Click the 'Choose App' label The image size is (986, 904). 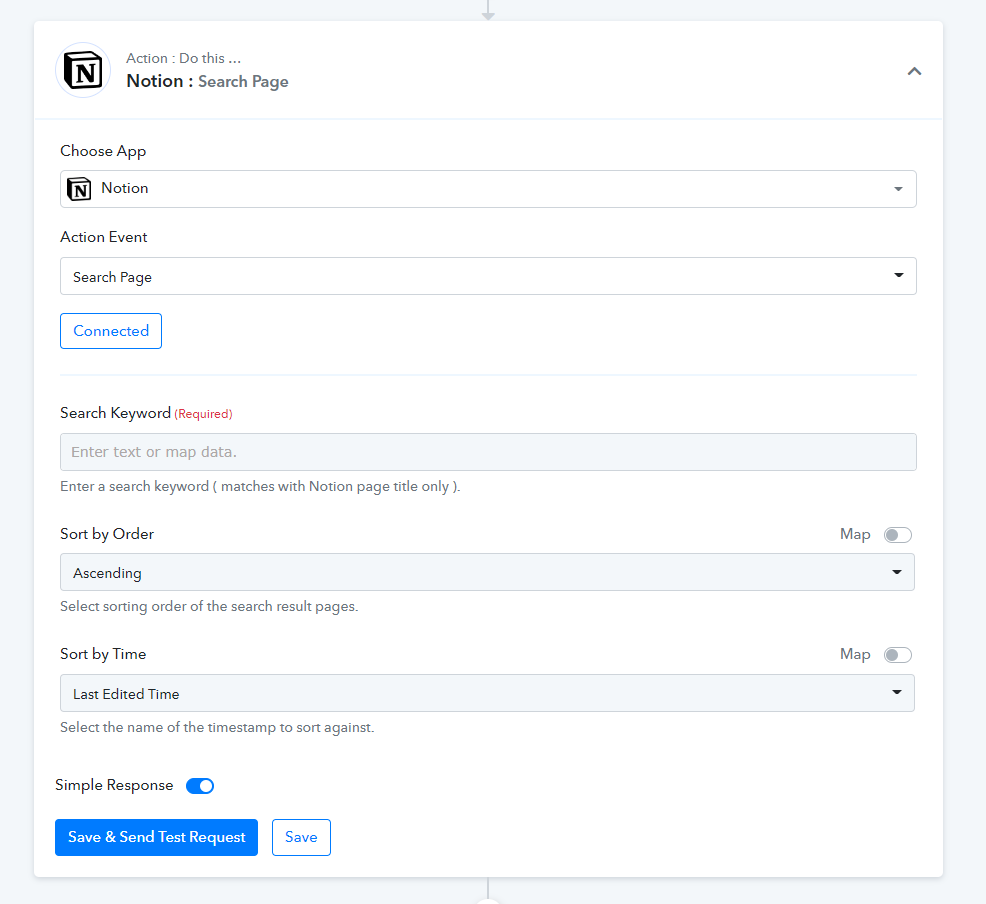[x=103, y=152]
